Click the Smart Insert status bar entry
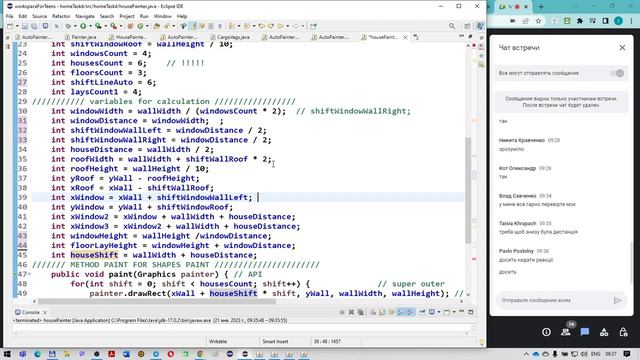640x360 pixels. [x=275, y=342]
